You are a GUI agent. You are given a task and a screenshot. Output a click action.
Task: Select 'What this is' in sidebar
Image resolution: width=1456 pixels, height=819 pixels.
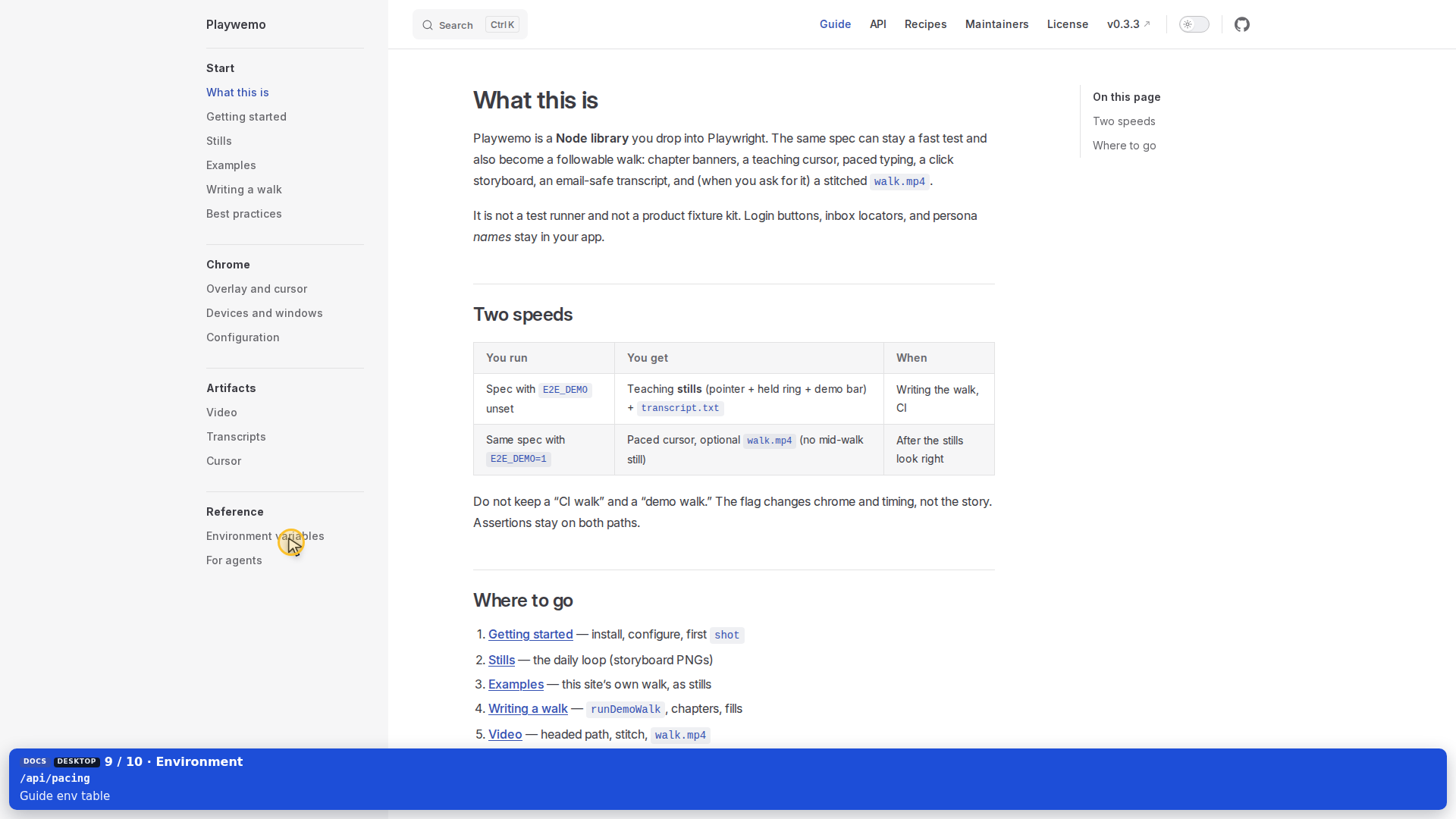click(x=237, y=93)
